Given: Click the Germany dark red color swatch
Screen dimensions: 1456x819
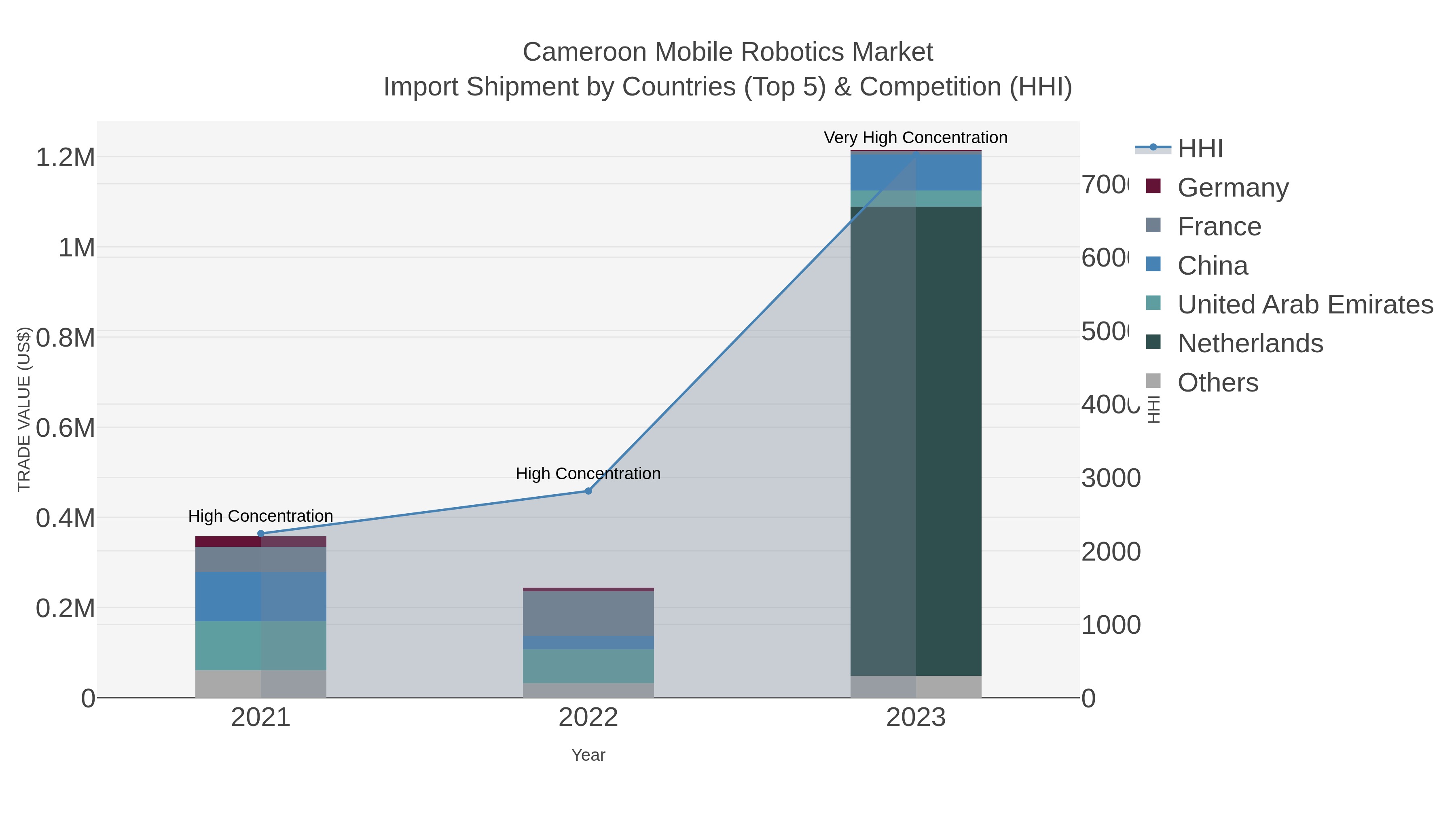Looking at the screenshot, I should pyautogui.click(x=1153, y=186).
